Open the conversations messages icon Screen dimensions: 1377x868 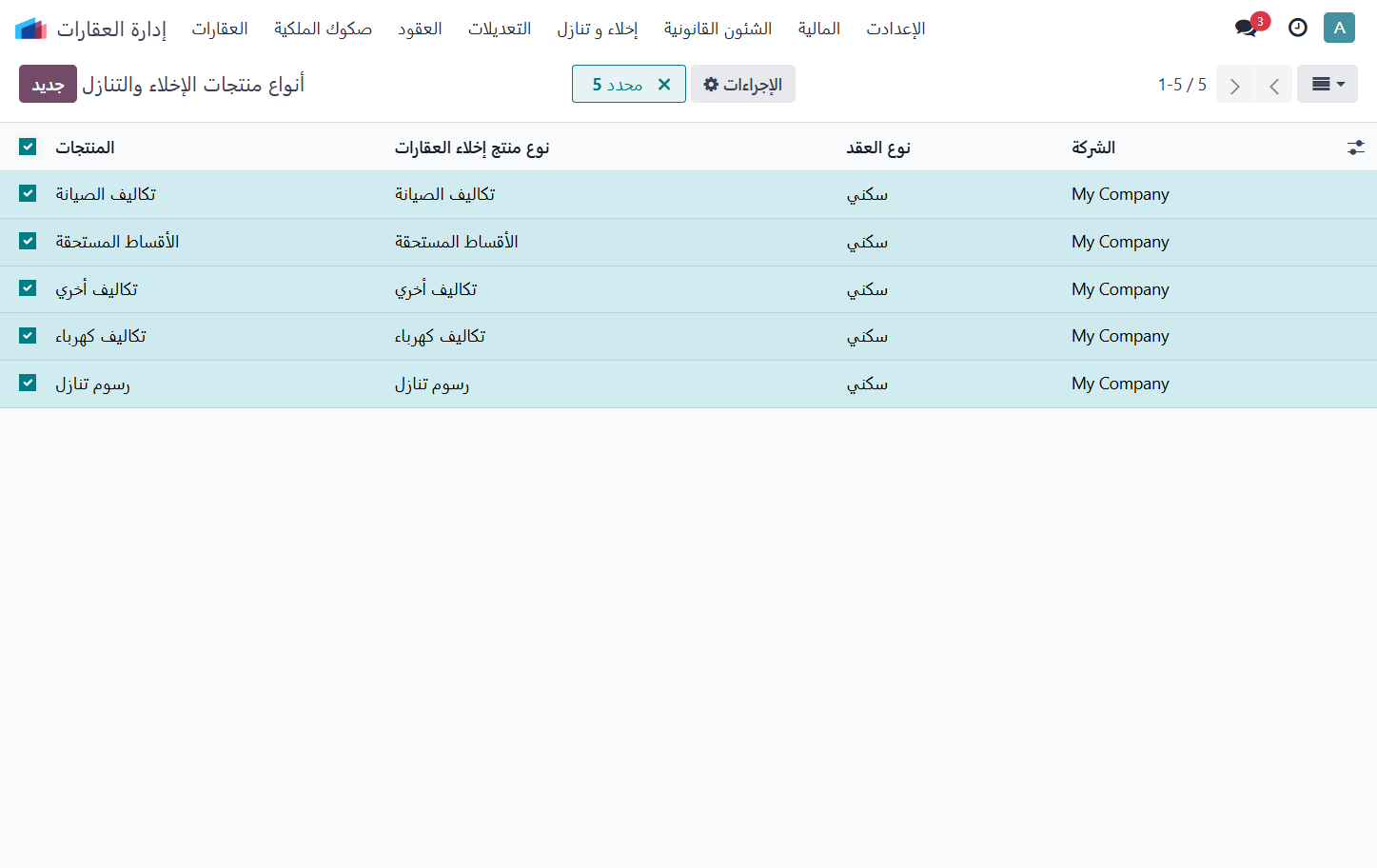tap(1247, 28)
